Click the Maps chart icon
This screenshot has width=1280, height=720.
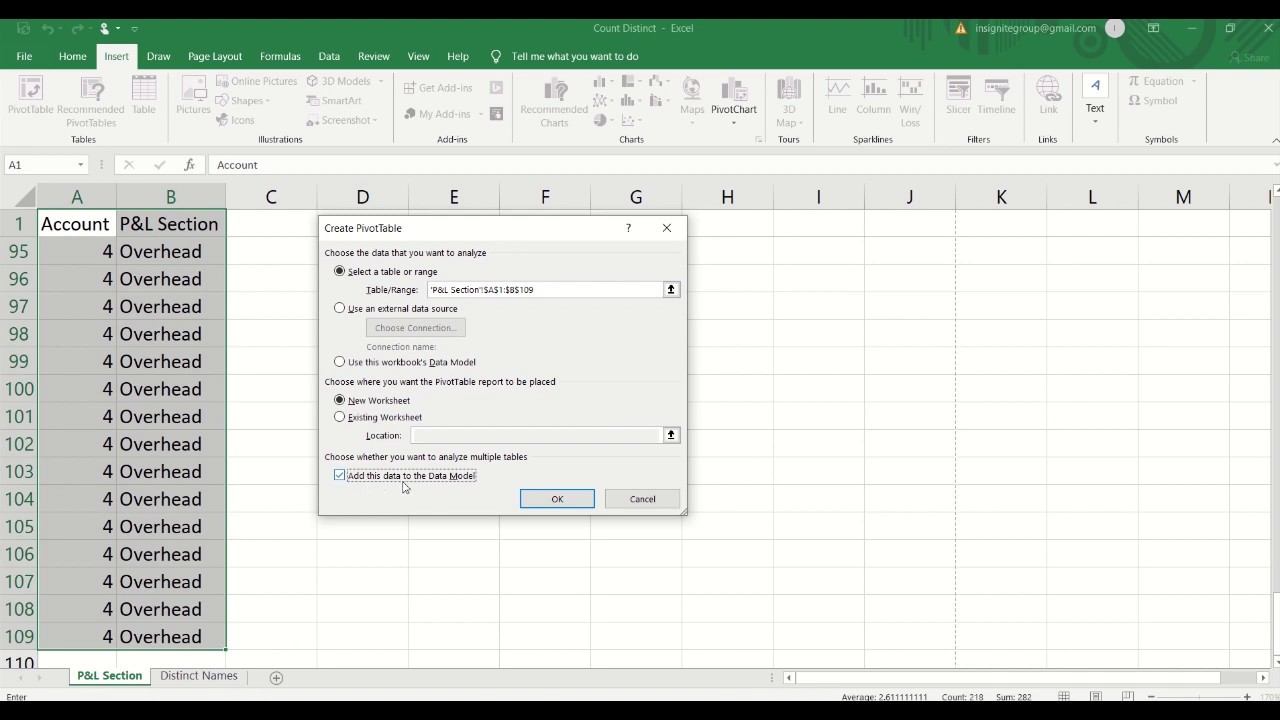pyautogui.click(x=692, y=100)
